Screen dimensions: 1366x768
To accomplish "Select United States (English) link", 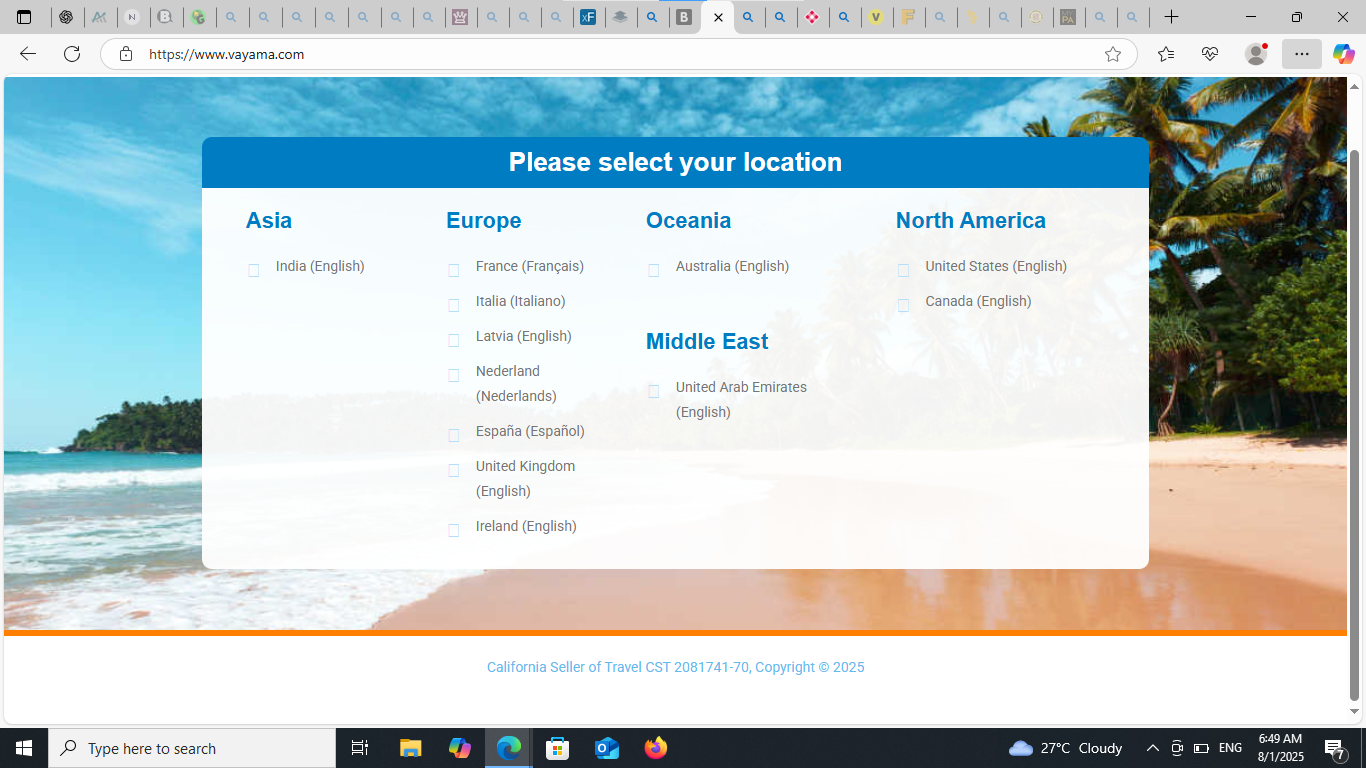I will click(x=996, y=266).
